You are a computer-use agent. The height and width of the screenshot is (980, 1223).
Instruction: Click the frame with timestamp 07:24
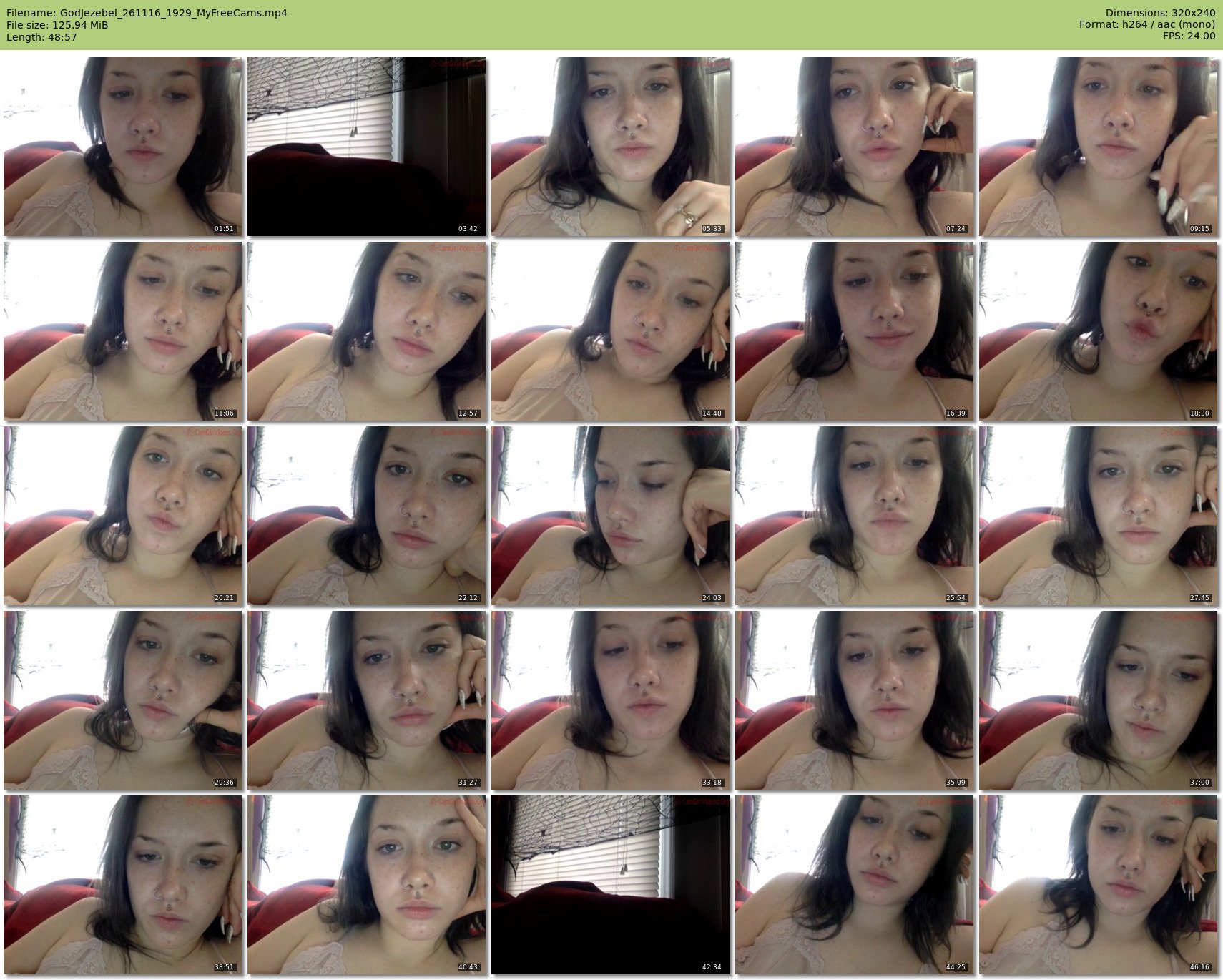[854, 147]
